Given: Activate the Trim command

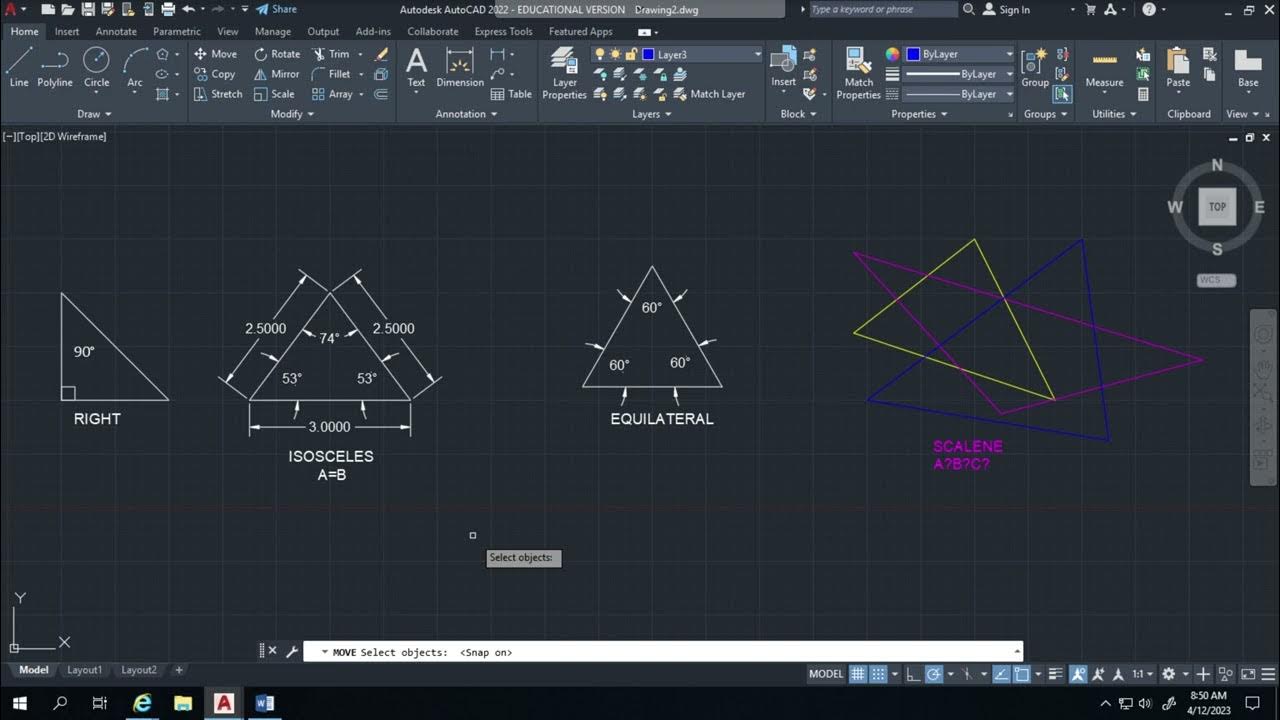Looking at the screenshot, I should 331,54.
